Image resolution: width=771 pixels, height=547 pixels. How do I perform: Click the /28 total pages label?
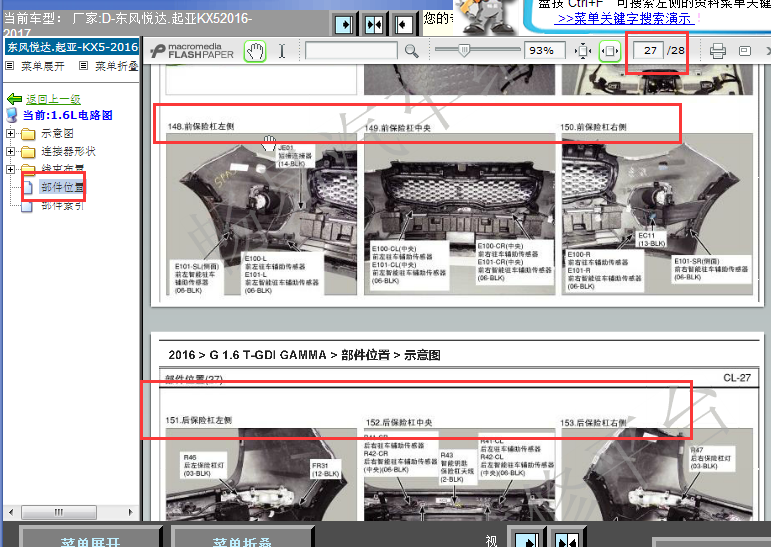point(676,51)
